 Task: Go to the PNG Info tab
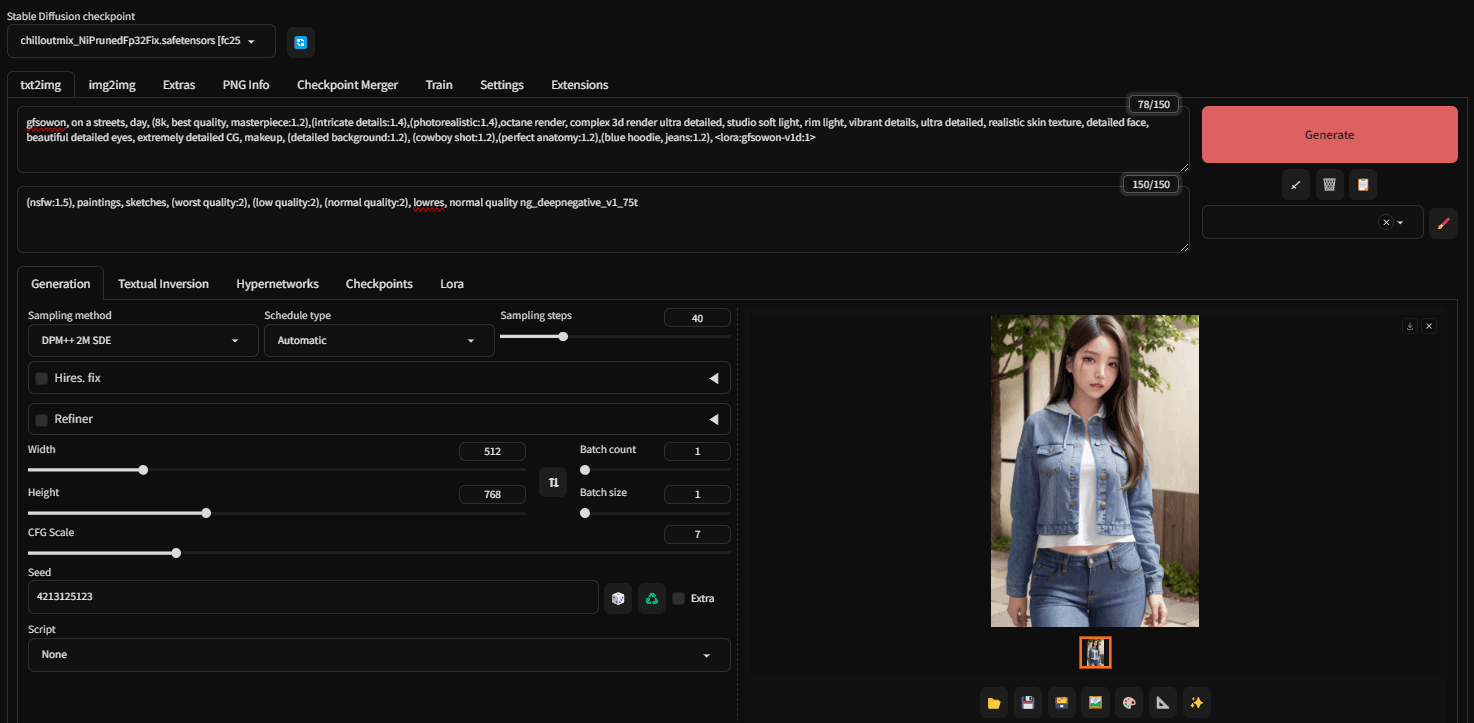click(x=246, y=85)
